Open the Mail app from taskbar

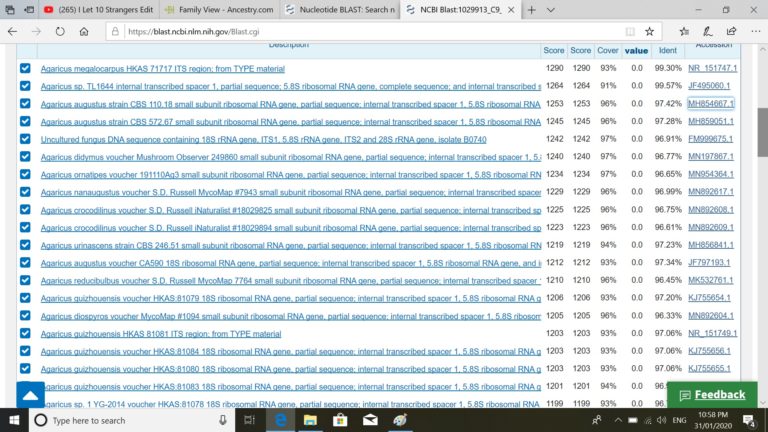click(370, 420)
